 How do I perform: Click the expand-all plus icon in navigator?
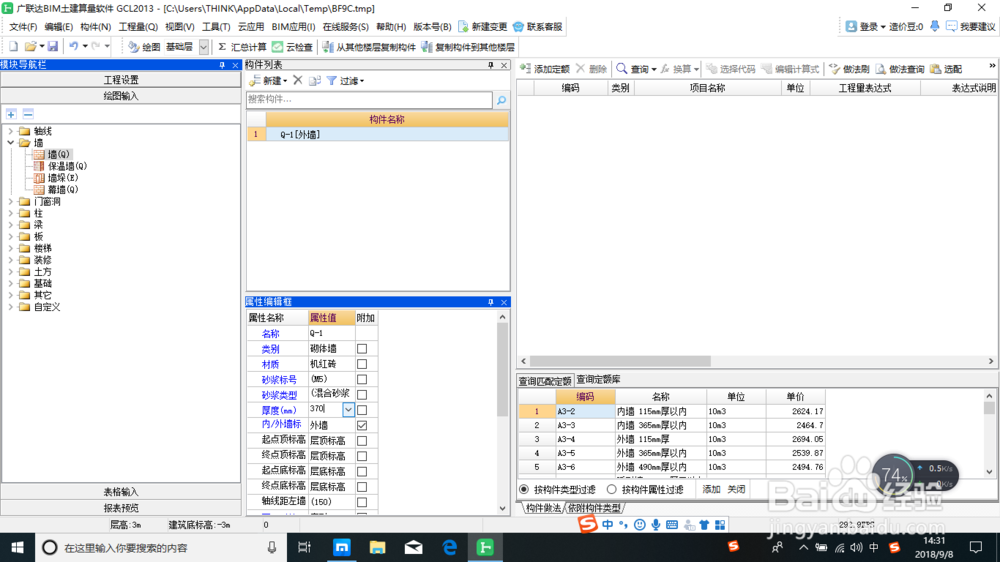pos(11,114)
